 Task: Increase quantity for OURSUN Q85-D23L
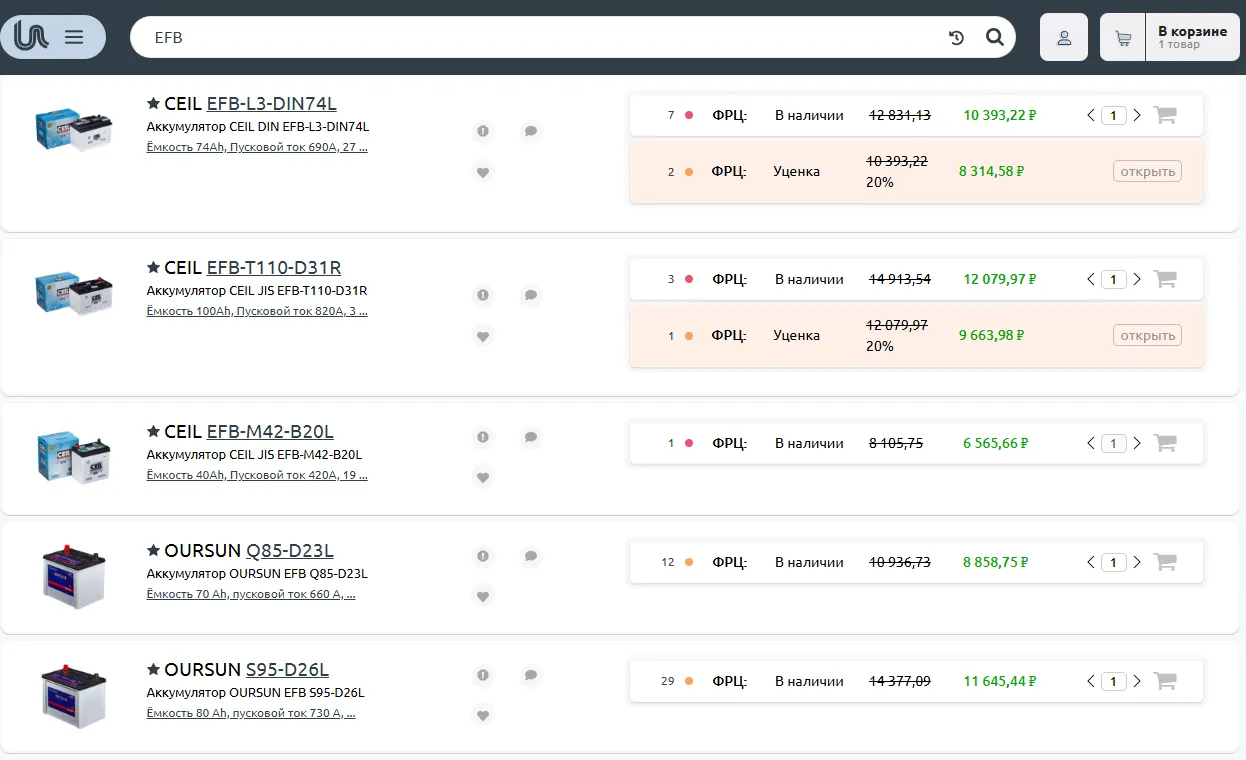point(1137,562)
